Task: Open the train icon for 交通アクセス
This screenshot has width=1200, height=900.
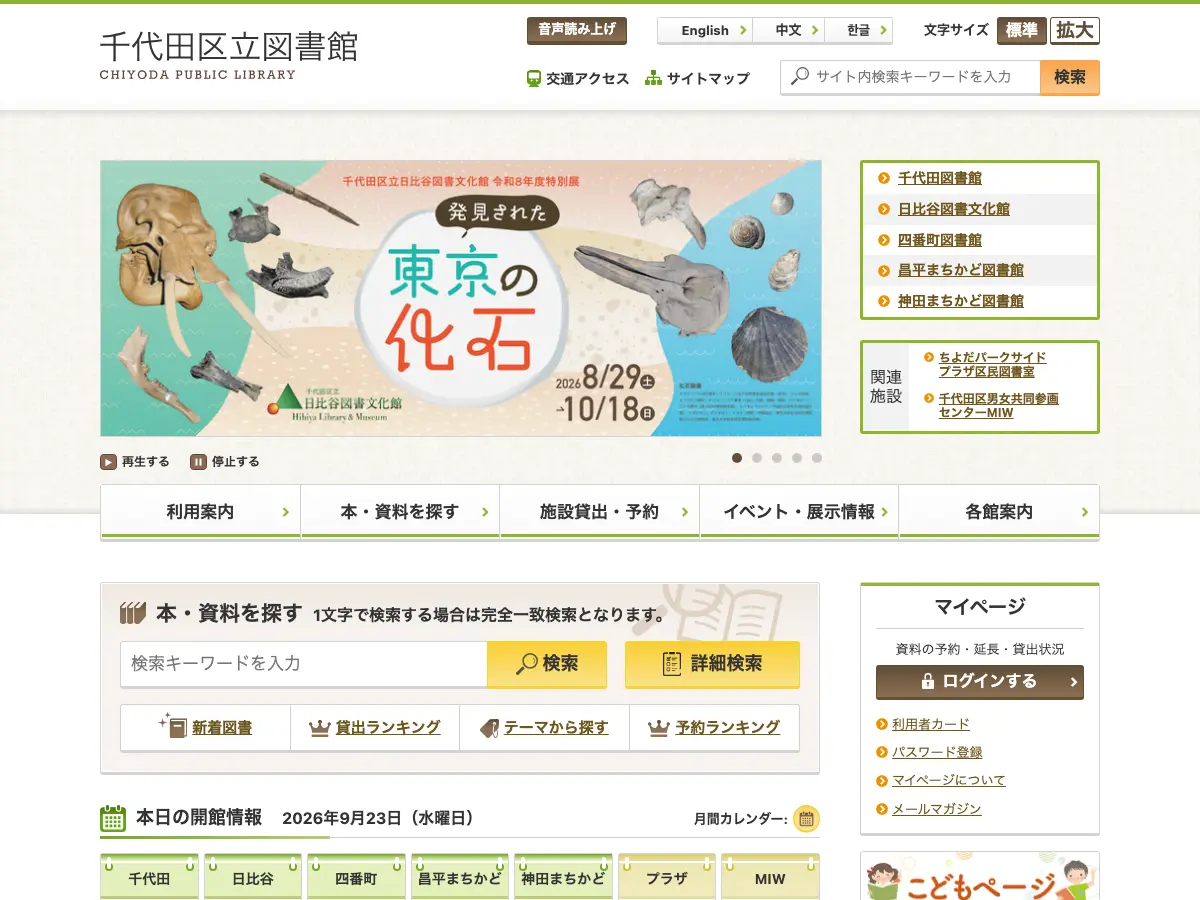Action: (x=534, y=78)
